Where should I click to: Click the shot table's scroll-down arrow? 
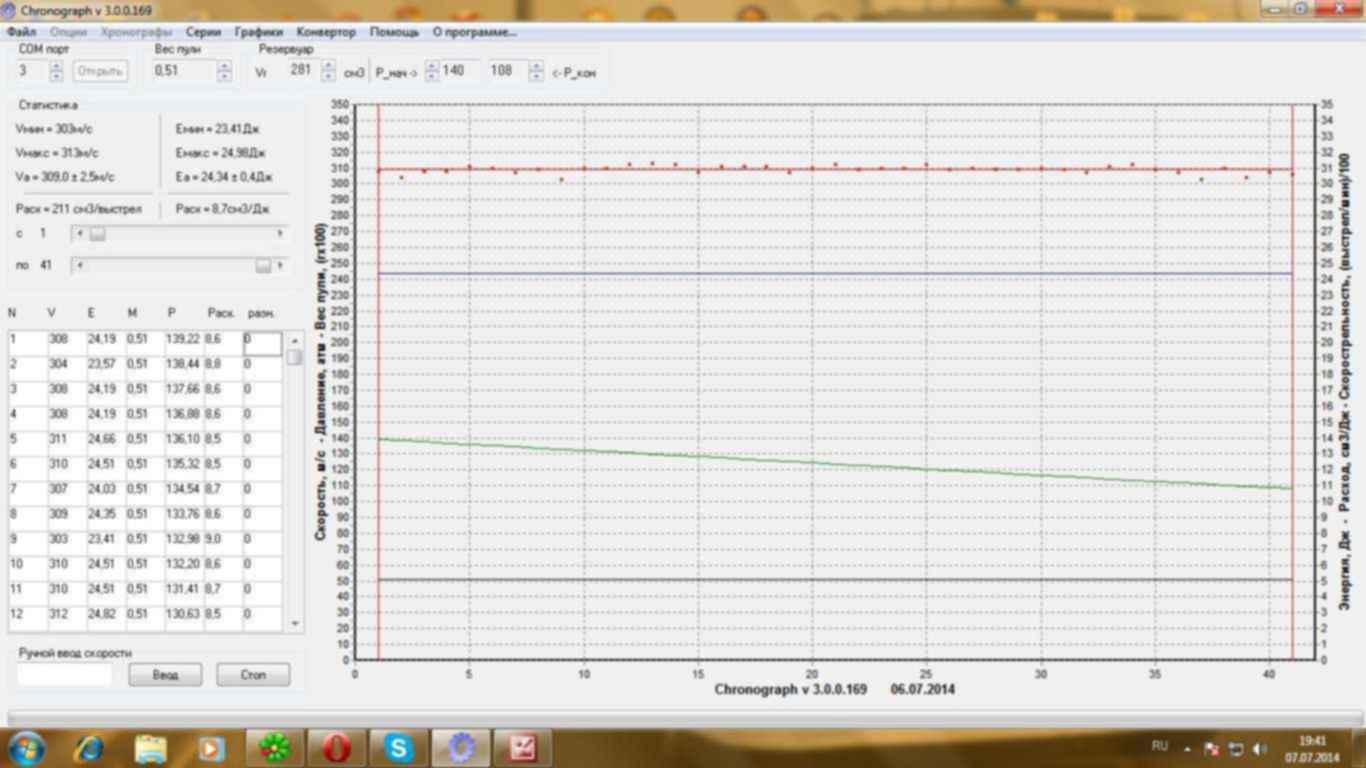point(294,623)
